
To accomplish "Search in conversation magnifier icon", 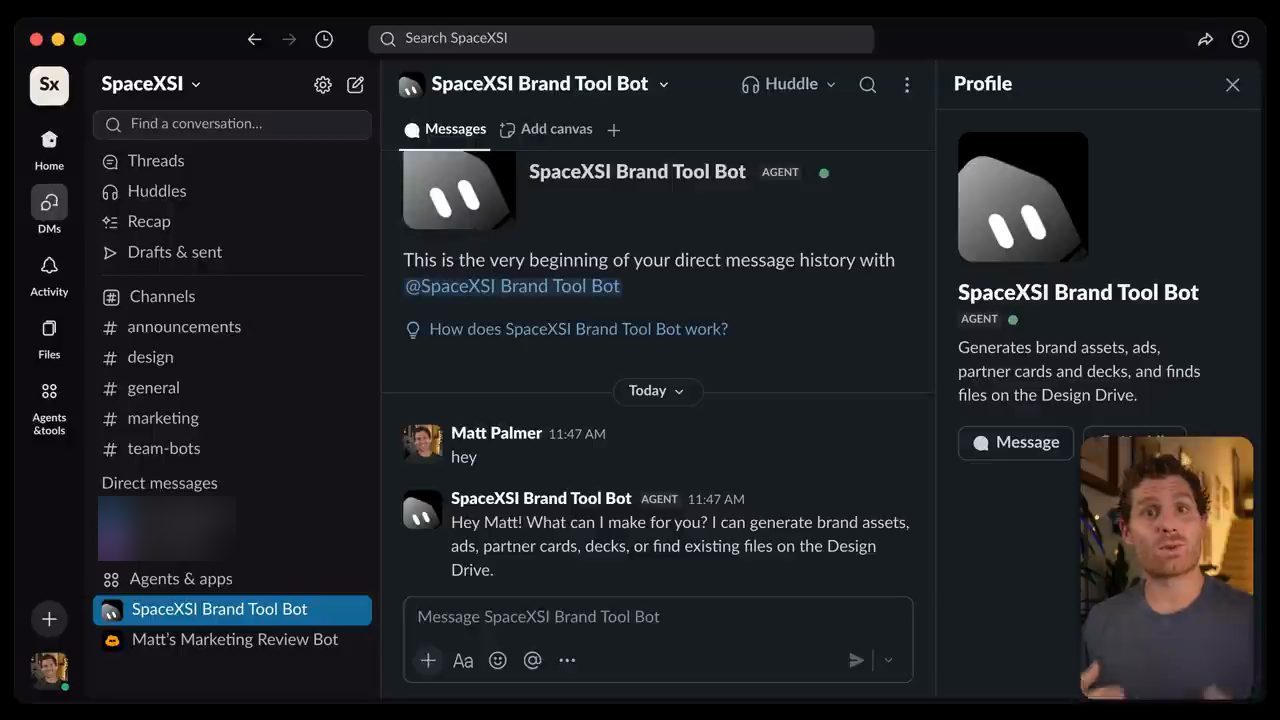I will tap(868, 85).
